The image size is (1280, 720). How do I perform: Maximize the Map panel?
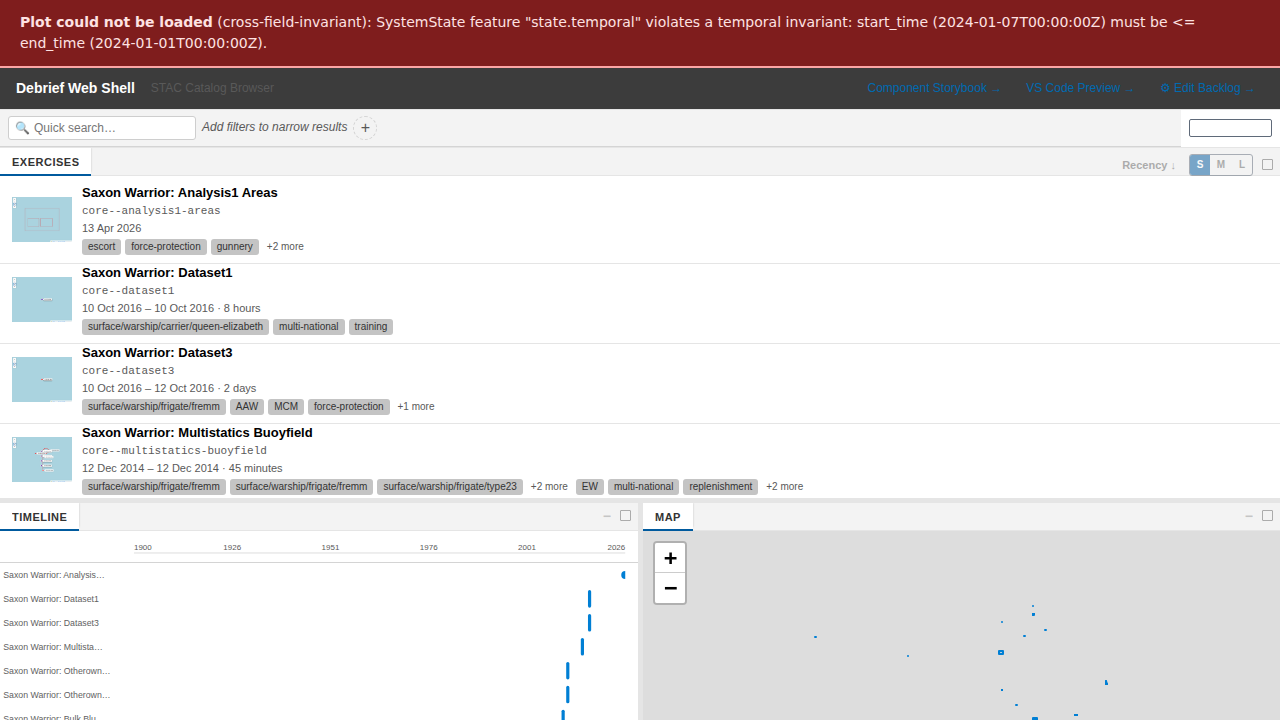click(1268, 516)
